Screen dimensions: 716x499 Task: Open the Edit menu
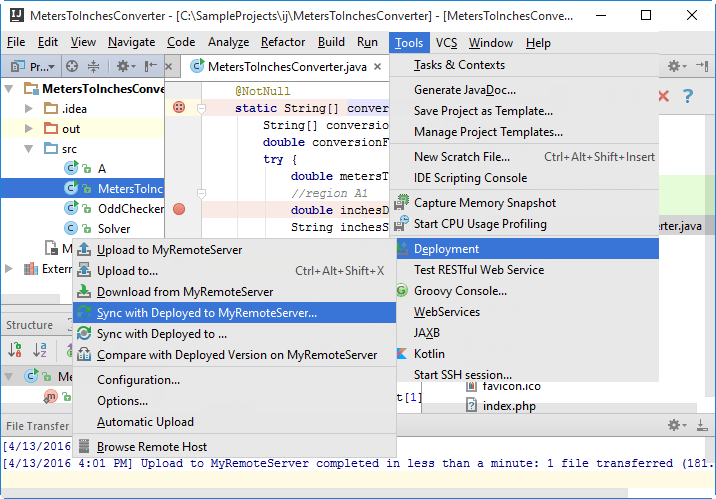[x=47, y=42]
